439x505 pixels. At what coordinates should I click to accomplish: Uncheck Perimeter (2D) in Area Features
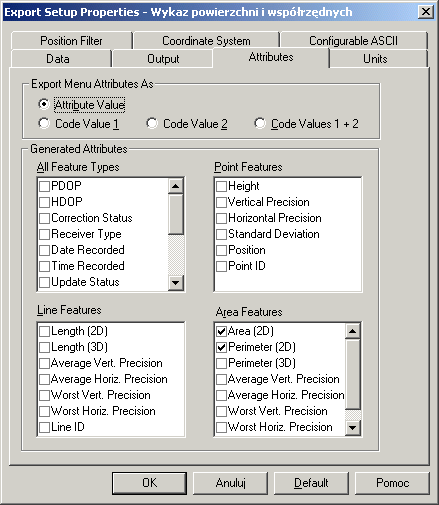click(221, 347)
